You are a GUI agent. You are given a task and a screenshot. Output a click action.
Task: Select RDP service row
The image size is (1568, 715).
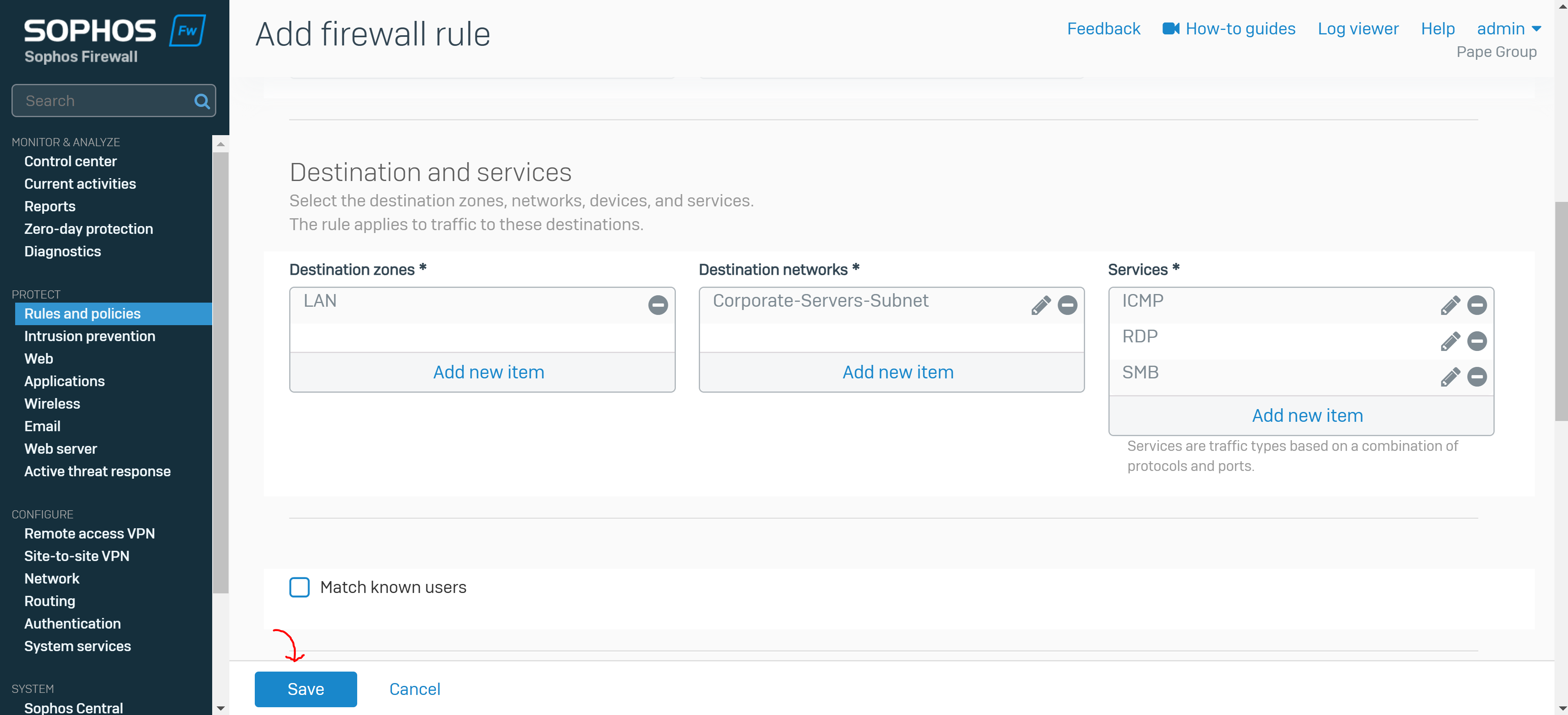[x=1301, y=341]
